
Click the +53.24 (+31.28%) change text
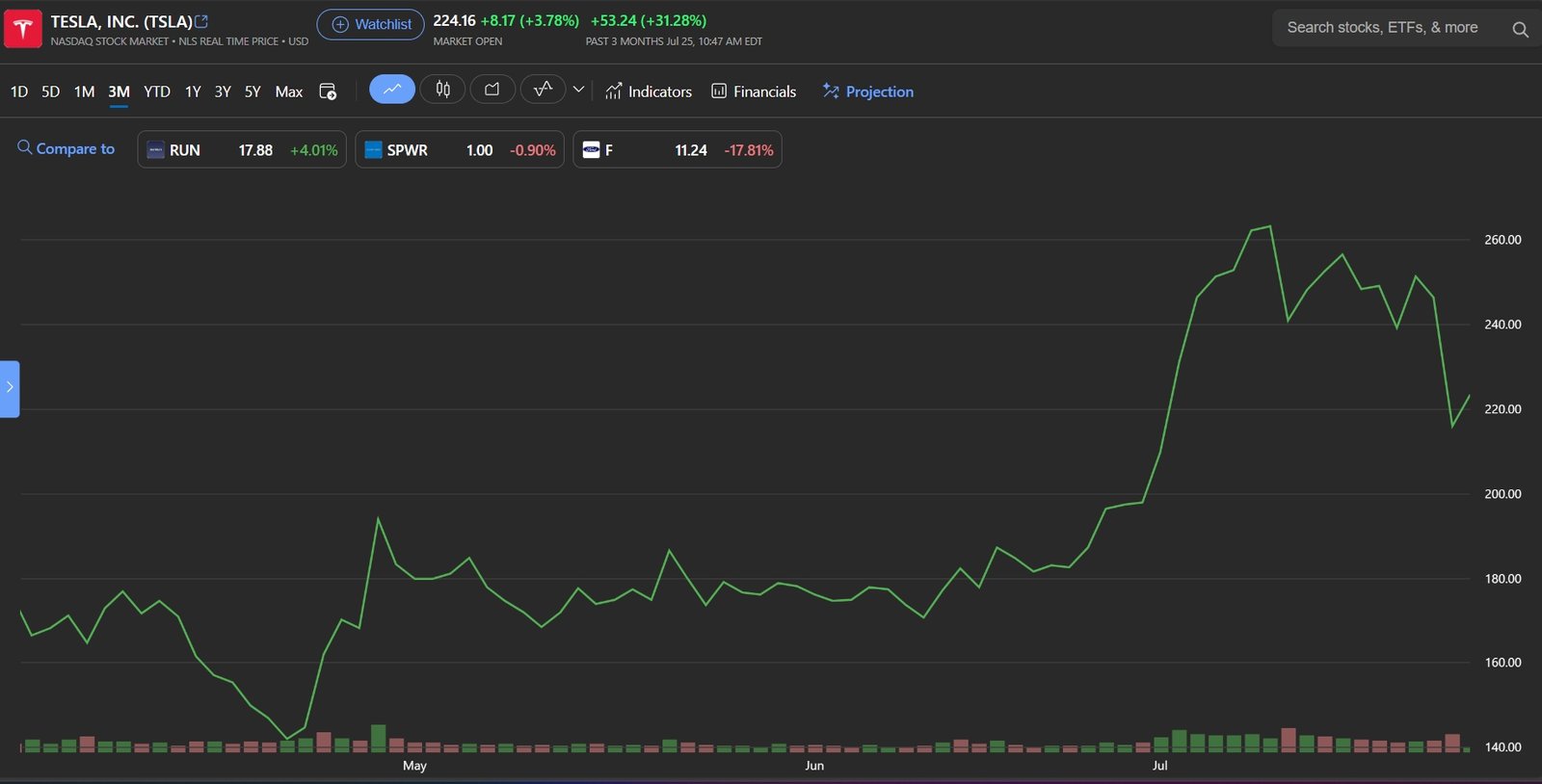click(x=649, y=20)
